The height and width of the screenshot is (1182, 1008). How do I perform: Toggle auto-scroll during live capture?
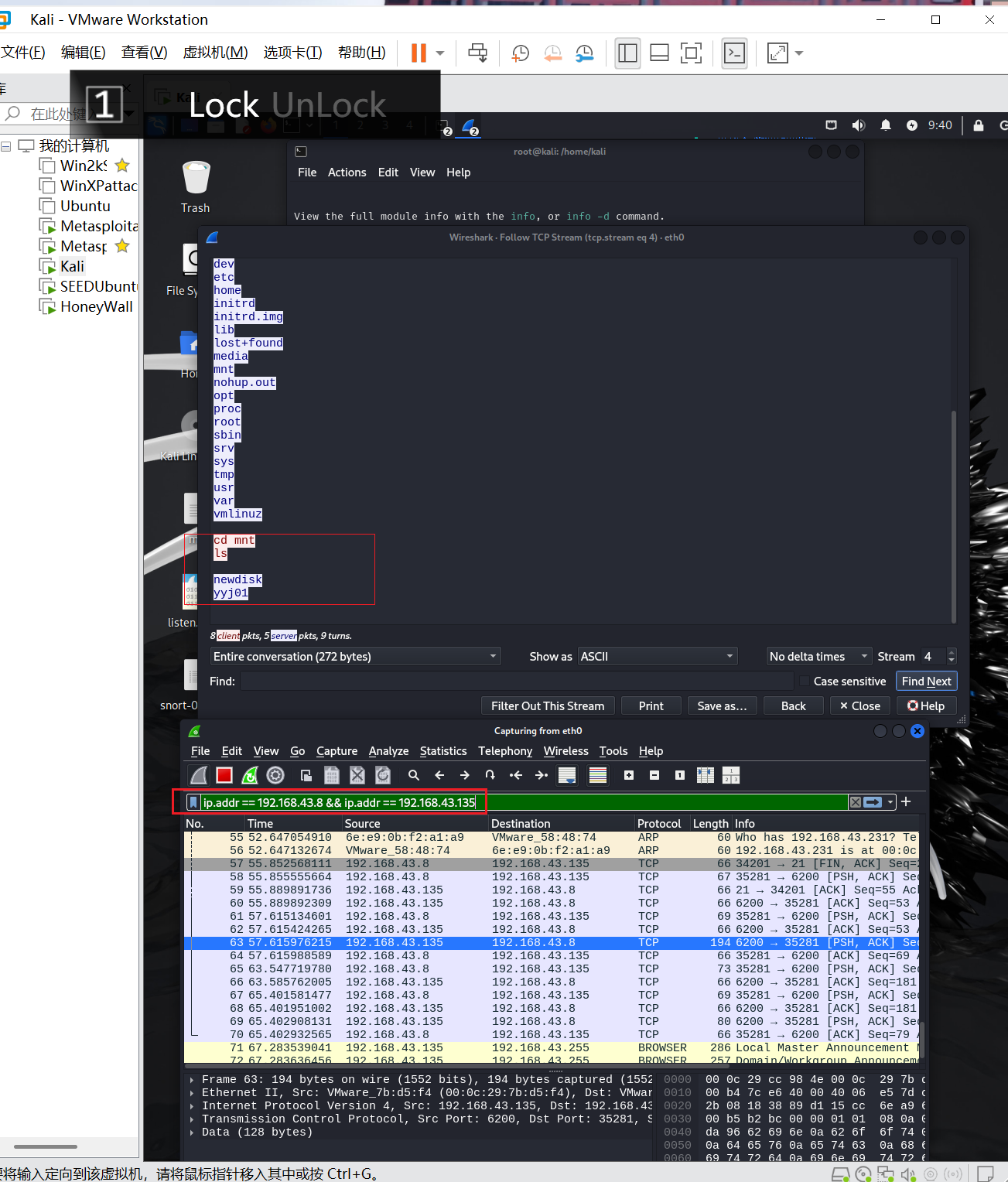pyautogui.click(x=567, y=775)
